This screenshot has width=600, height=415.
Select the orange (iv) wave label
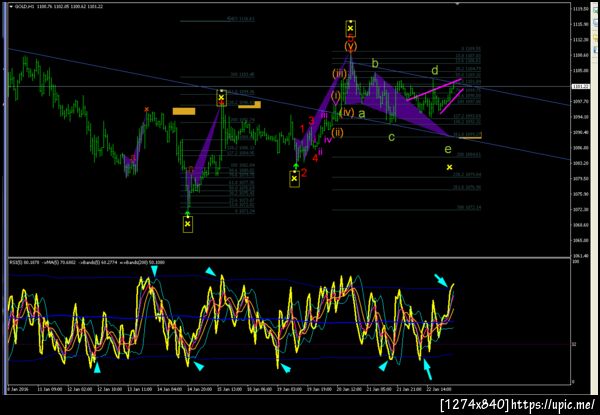click(347, 113)
